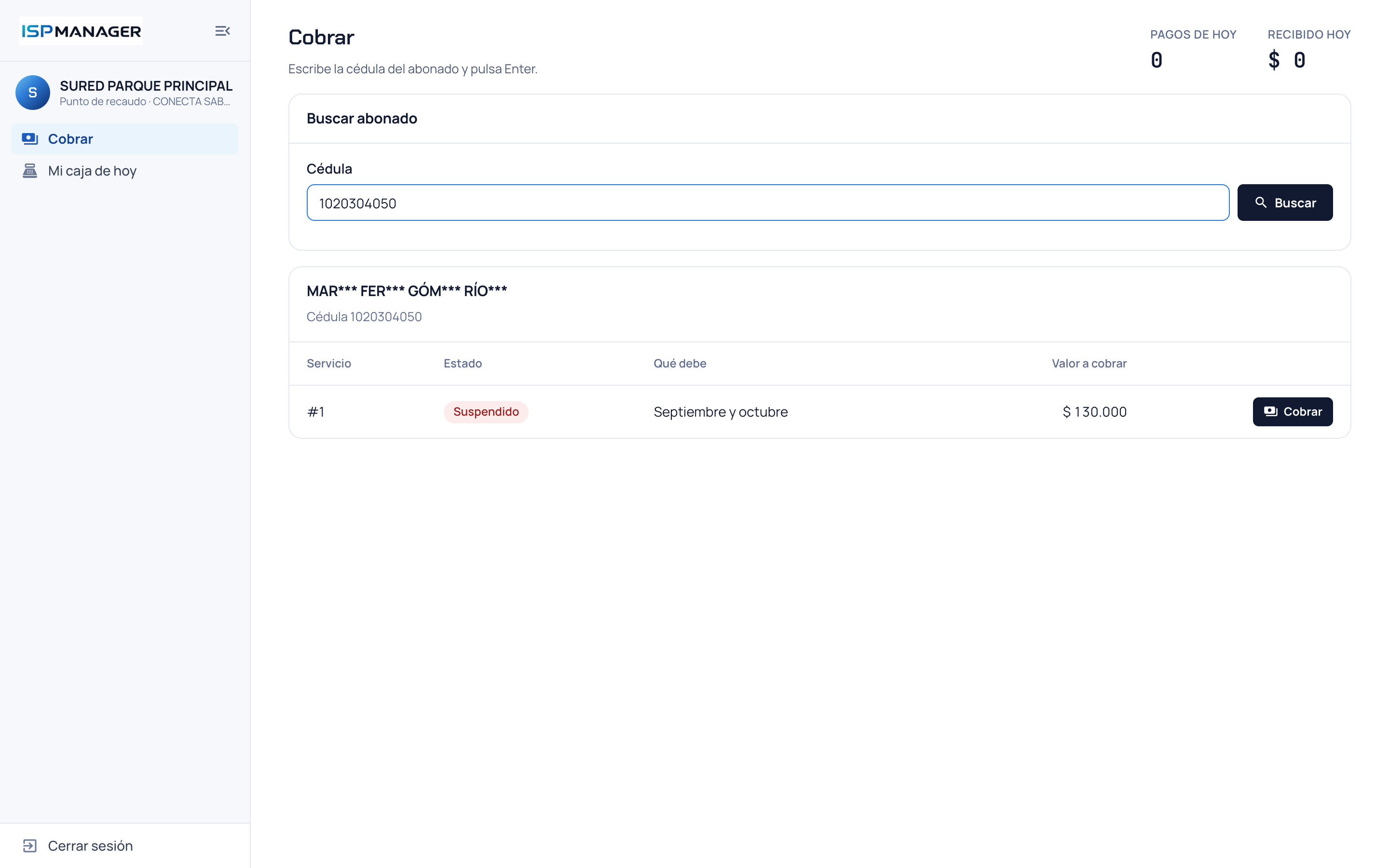Click the Cobrar page title heading
This screenshot has width=1389, height=868.
tap(321, 37)
